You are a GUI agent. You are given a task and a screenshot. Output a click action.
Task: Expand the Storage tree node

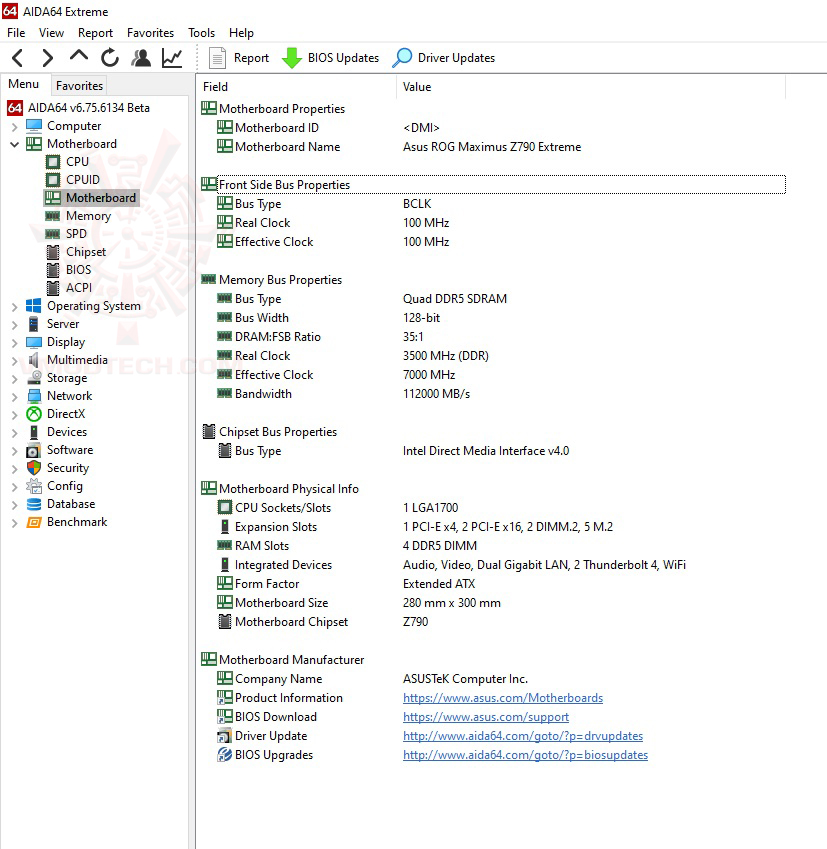point(15,378)
